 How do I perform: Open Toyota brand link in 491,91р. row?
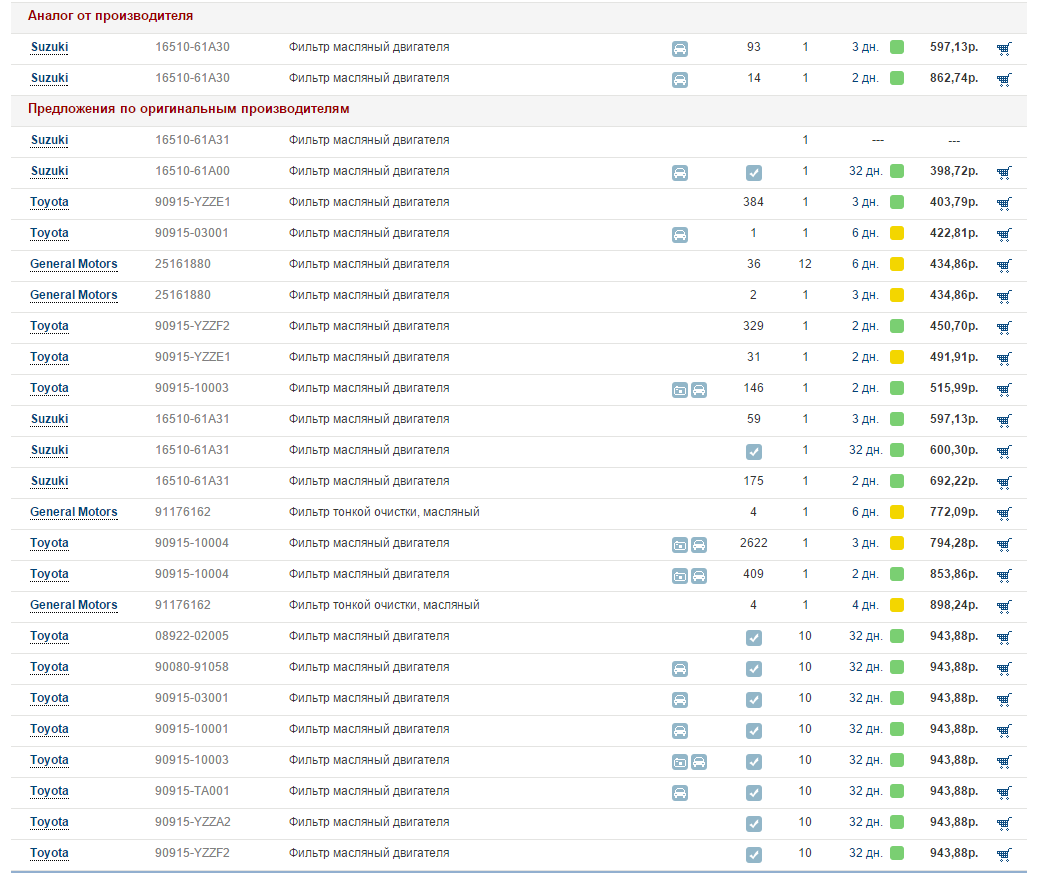pos(49,357)
